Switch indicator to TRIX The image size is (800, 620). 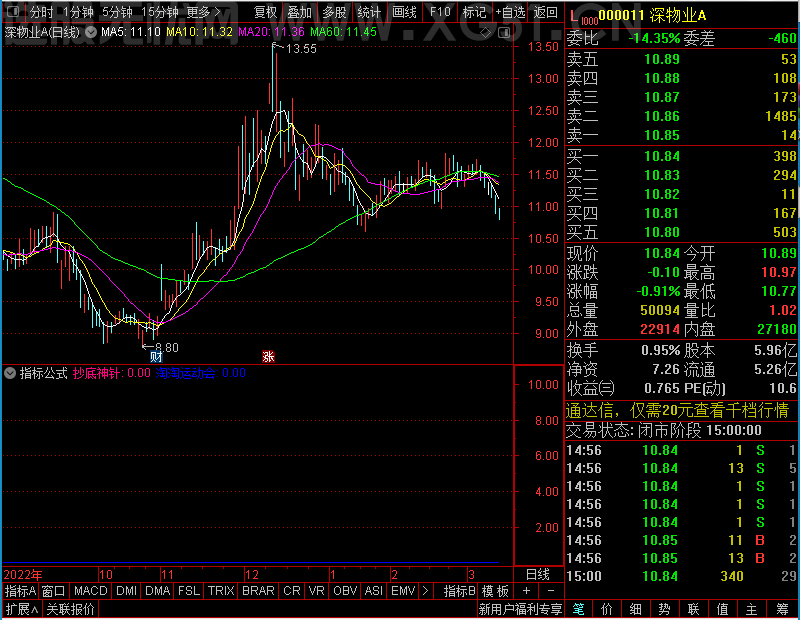(x=221, y=591)
